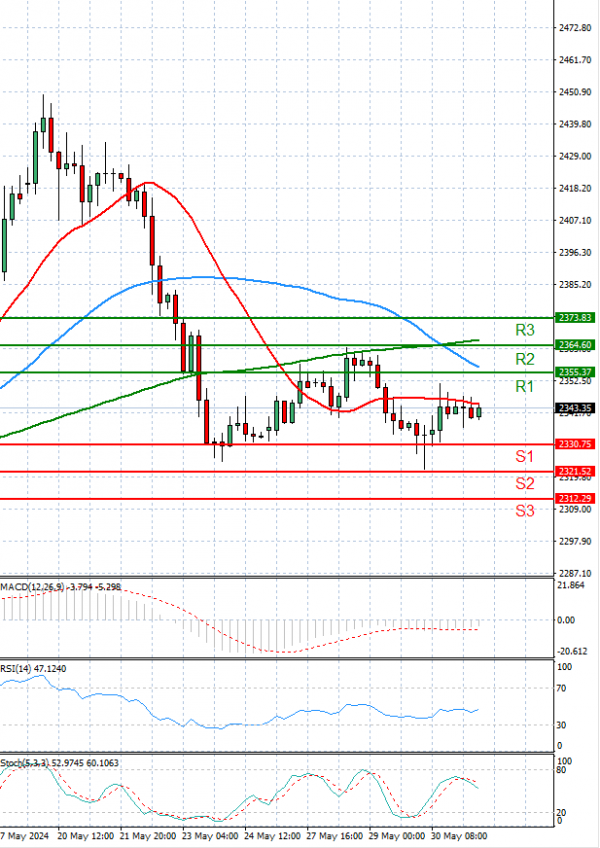
Task: Select the 2373.83 price tag
Action: [x=575, y=317]
